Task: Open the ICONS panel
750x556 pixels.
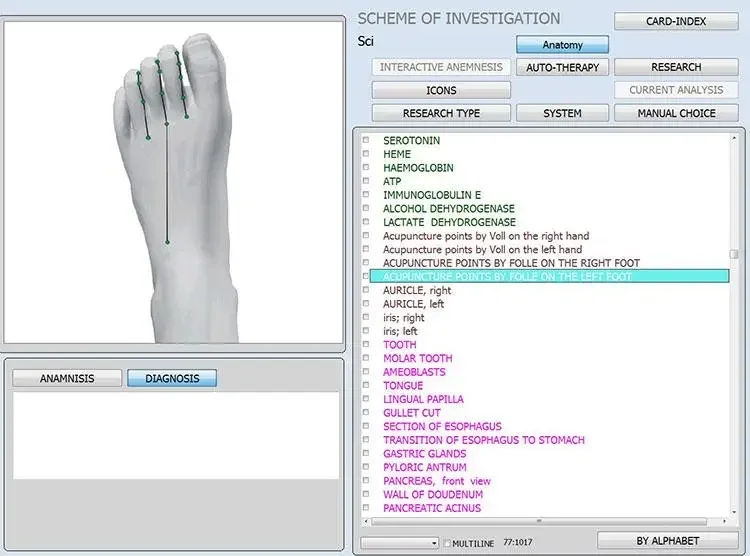Action: coord(441,90)
